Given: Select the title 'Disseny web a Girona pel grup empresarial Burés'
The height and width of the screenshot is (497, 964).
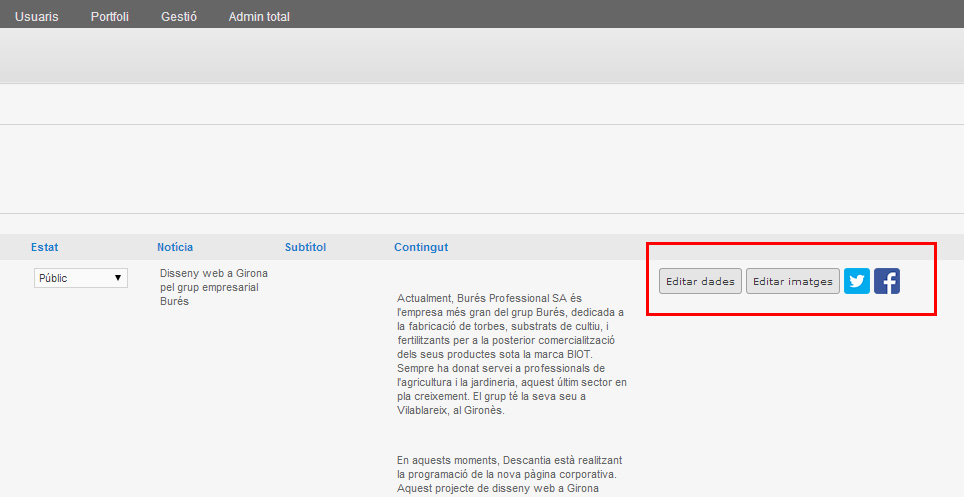Looking at the screenshot, I should pyautogui.click(x=214, y=287).
